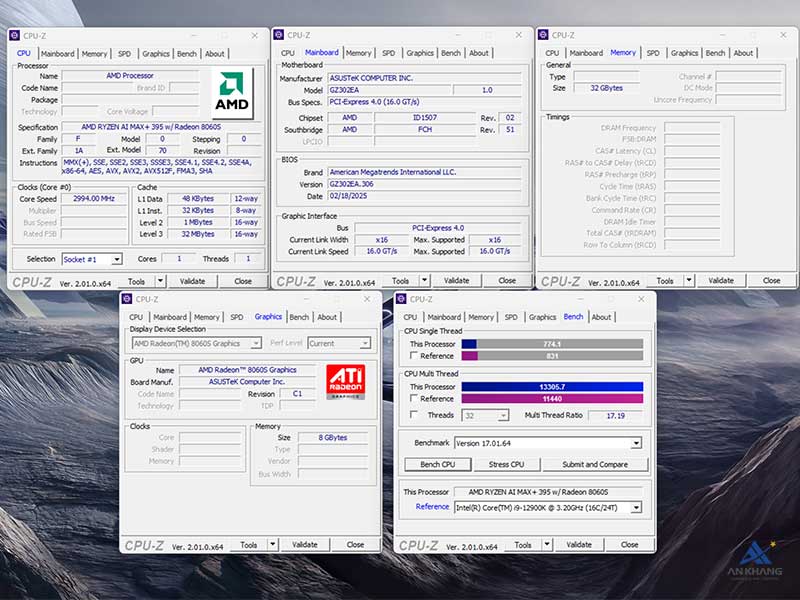Click the Reference link label in Bench window
The width and height of the screenshot is (800, 600).
(432, 506)
